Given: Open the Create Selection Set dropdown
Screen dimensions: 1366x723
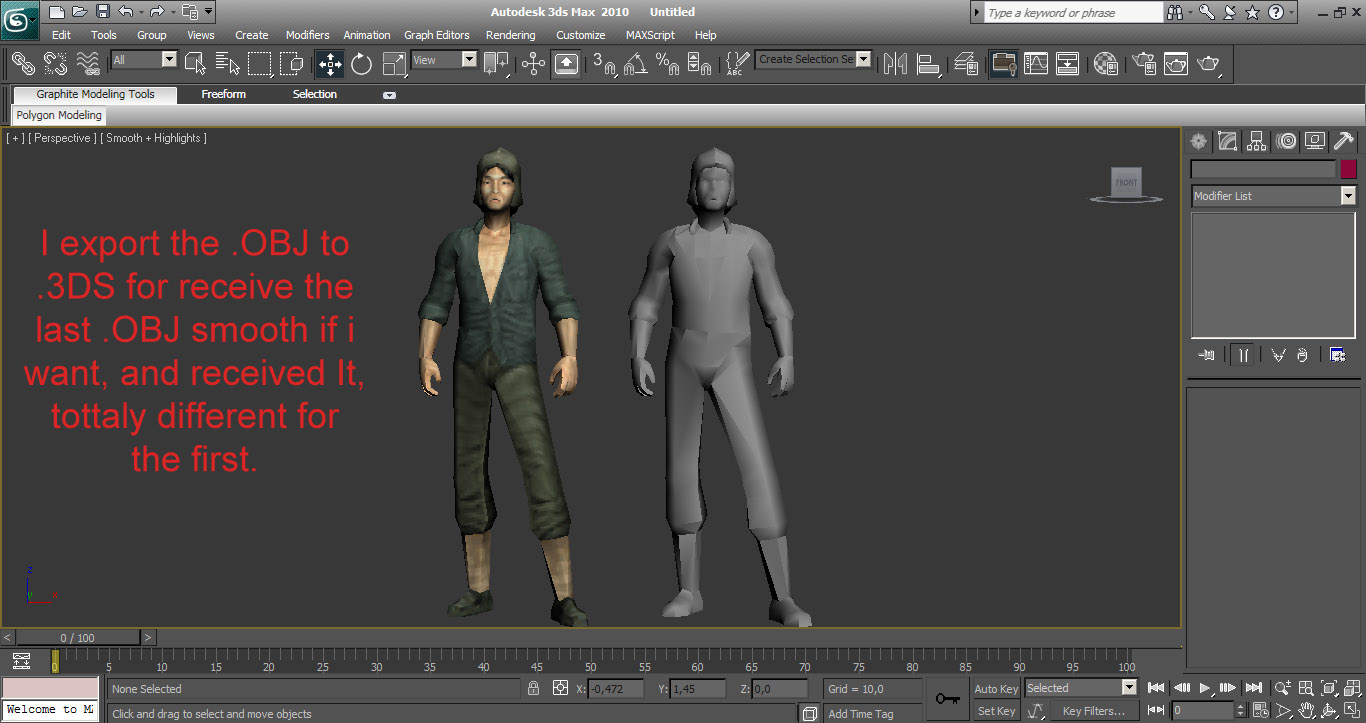Looking at the screenshot, I should [x=863, y=59].
